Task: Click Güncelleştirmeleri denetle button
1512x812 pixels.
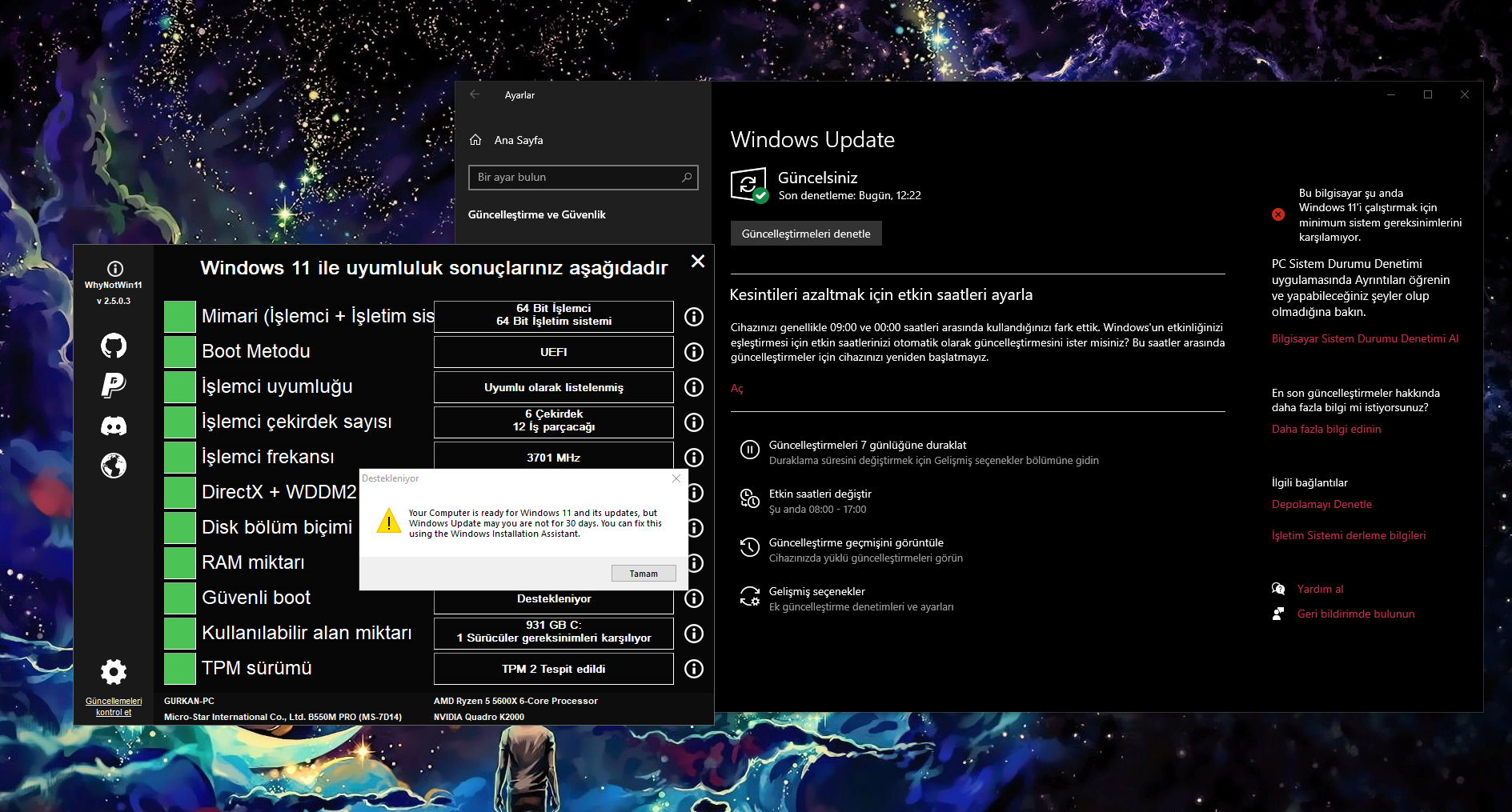Action: 806,234
